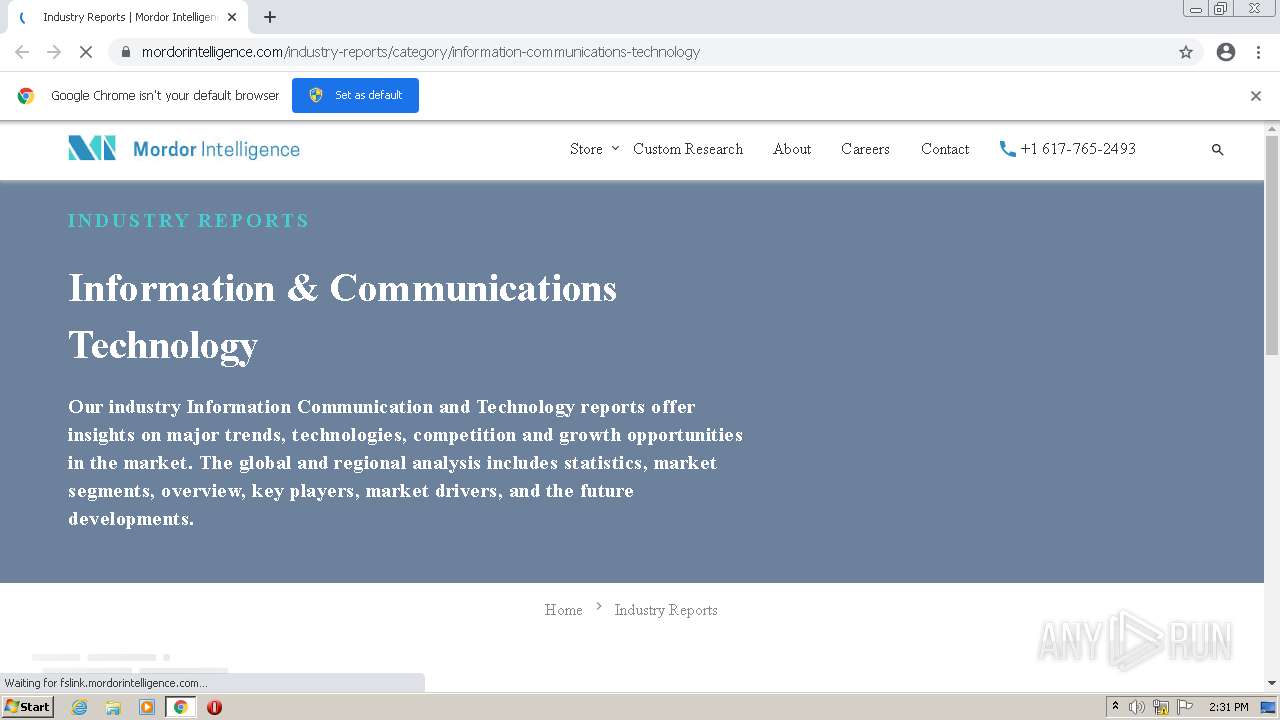Open the volume speaker tray icon
1280x720 pixels.
pos(1137,707)
